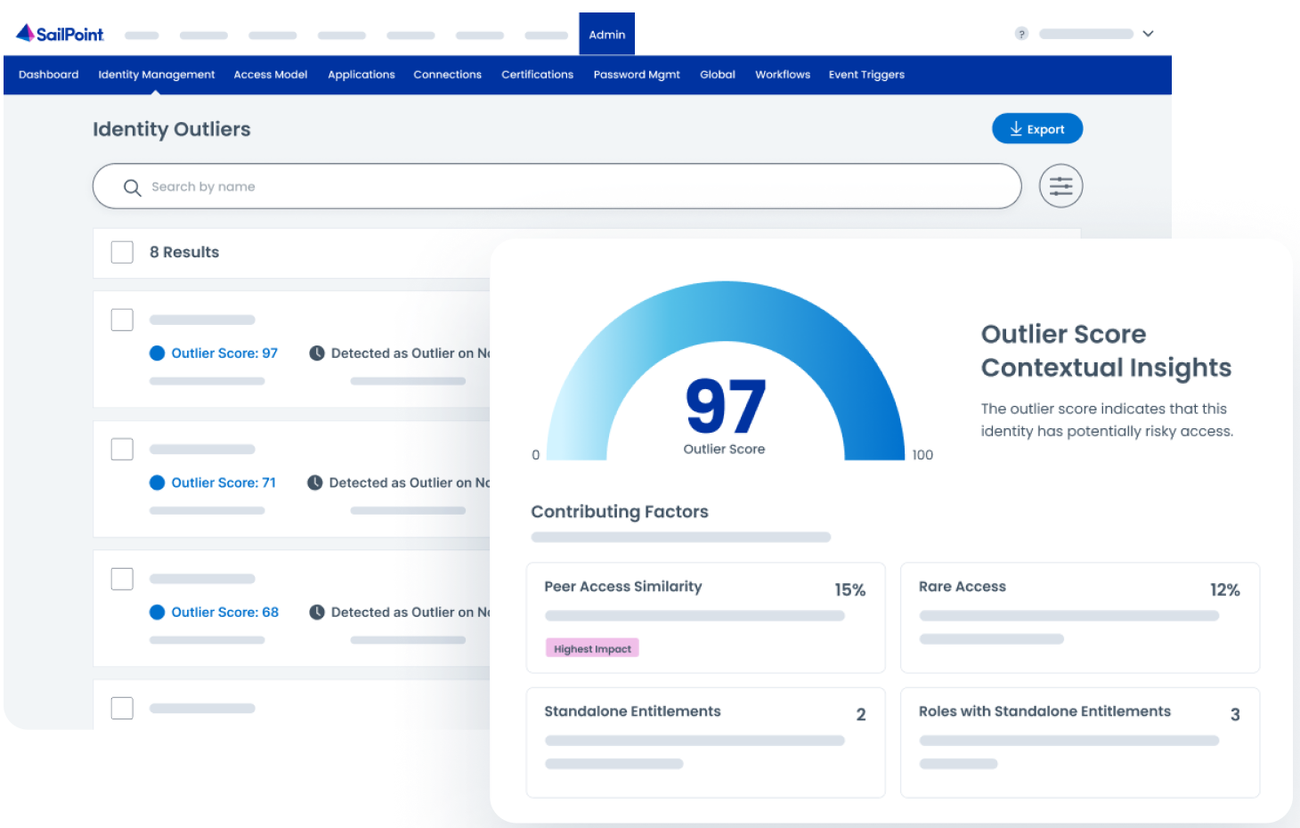Open the help question mark icon

(1021, 34)
